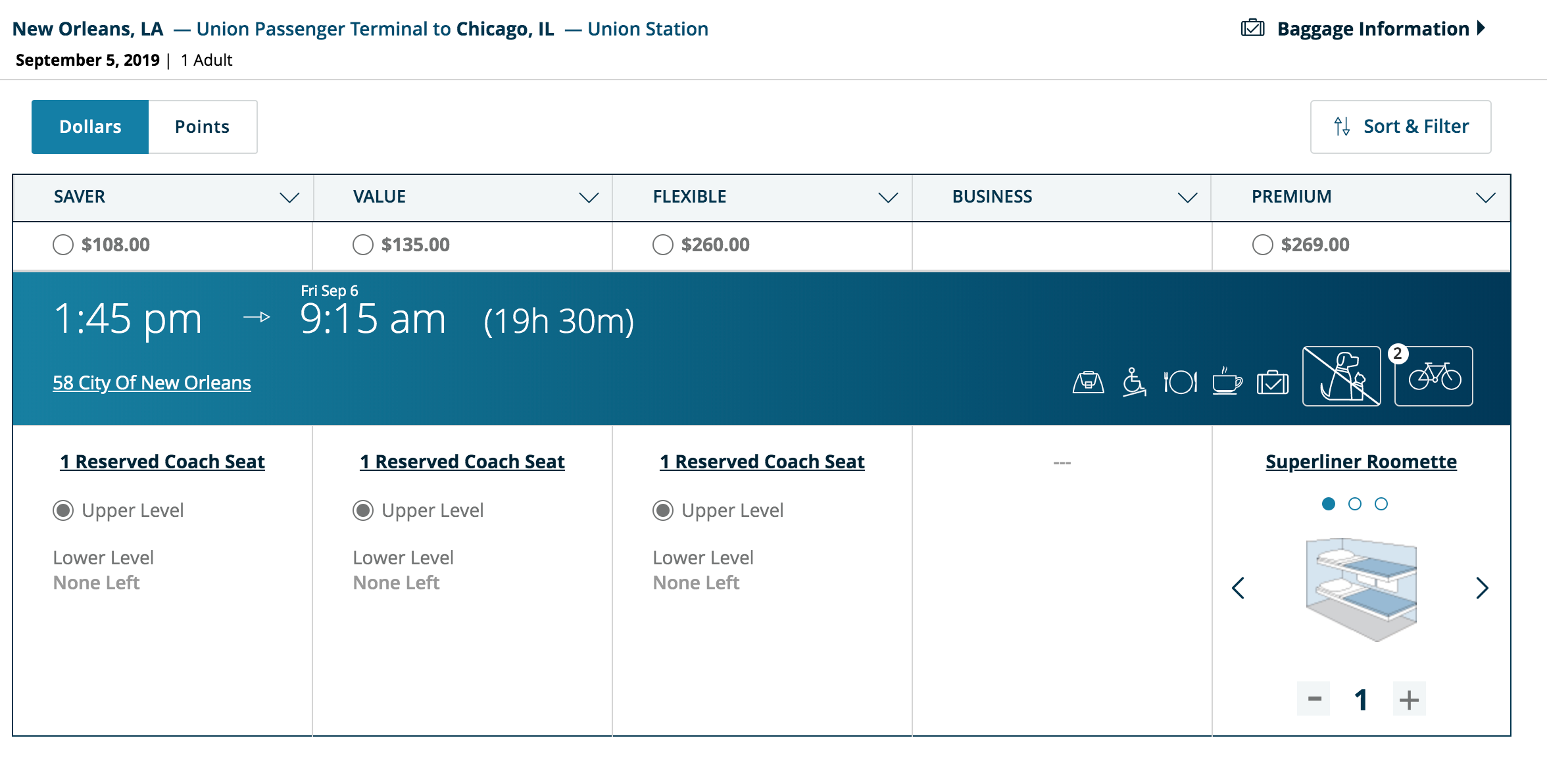Viewport: 1547px width, 784px height.
Task: Click the no pets allowed icon
Action: 1341,376
